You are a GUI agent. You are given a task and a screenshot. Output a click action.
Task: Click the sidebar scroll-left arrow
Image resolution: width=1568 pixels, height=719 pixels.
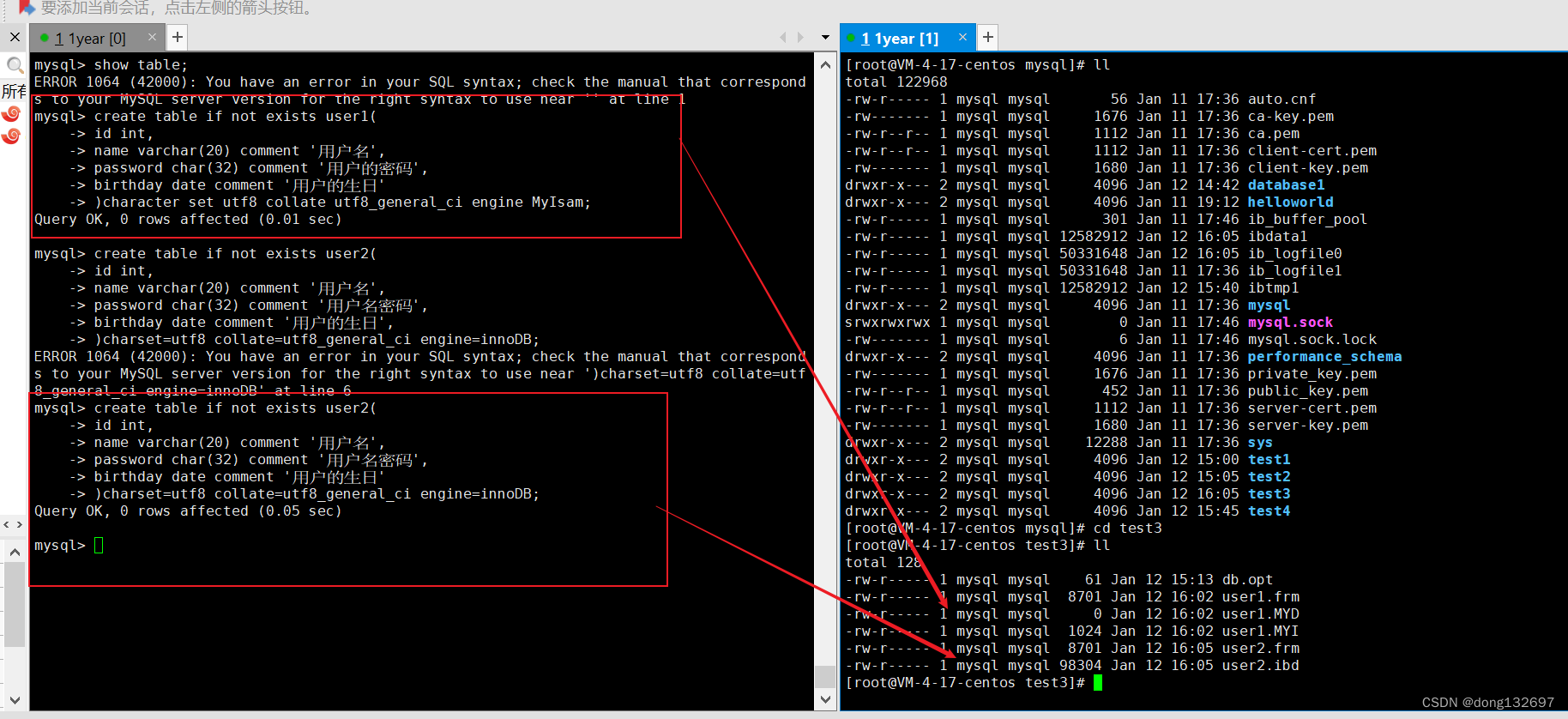coord(7,524)
